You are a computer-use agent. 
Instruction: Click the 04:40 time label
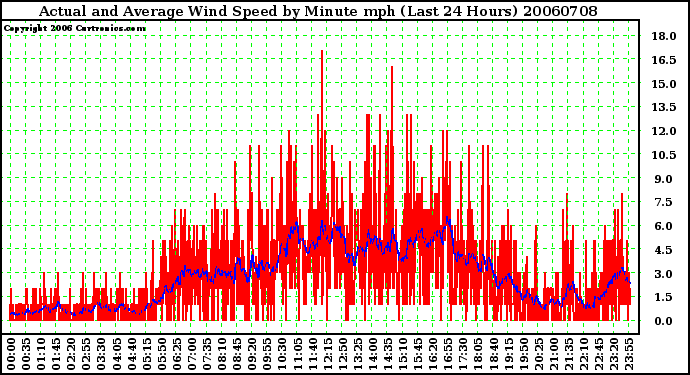pyautogui.click(x=131, y=354)
